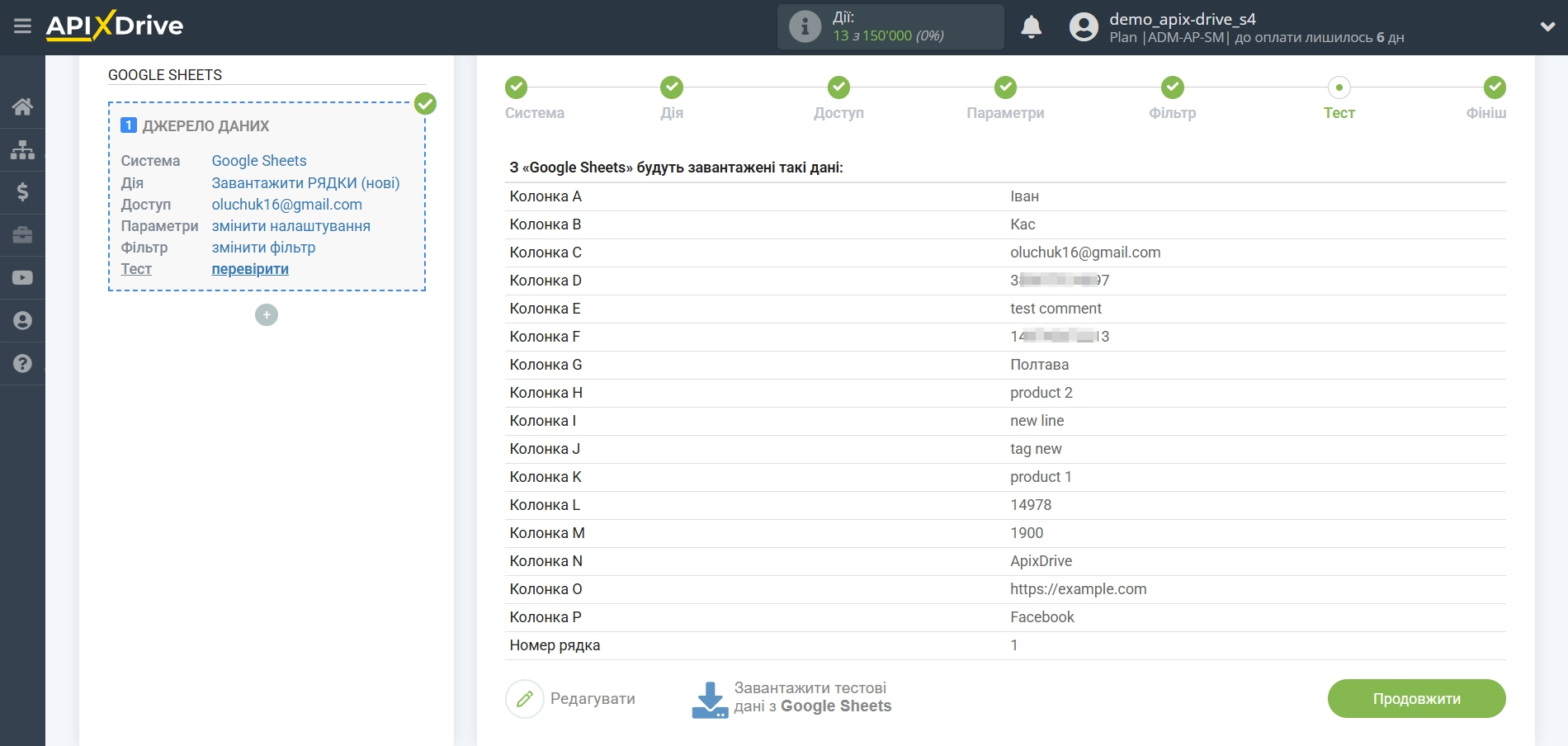Open the notifications bell
This screenshot has height=746, width=1568.
(1031, 27)
